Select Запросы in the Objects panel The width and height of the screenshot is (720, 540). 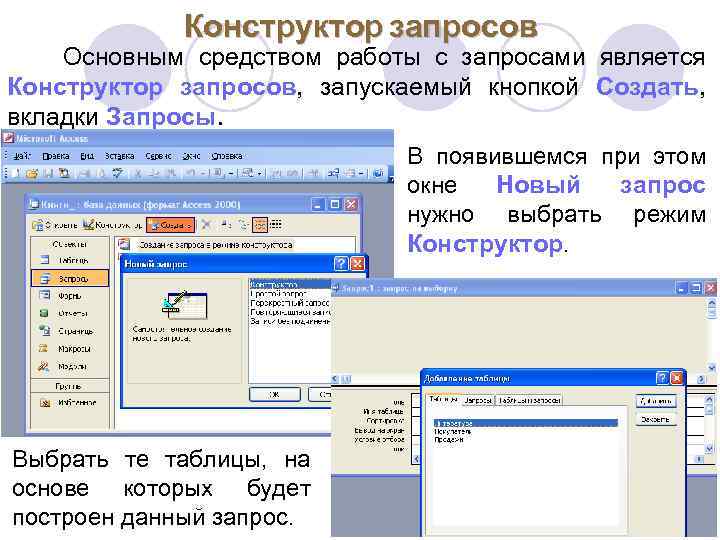click(70, 279)
